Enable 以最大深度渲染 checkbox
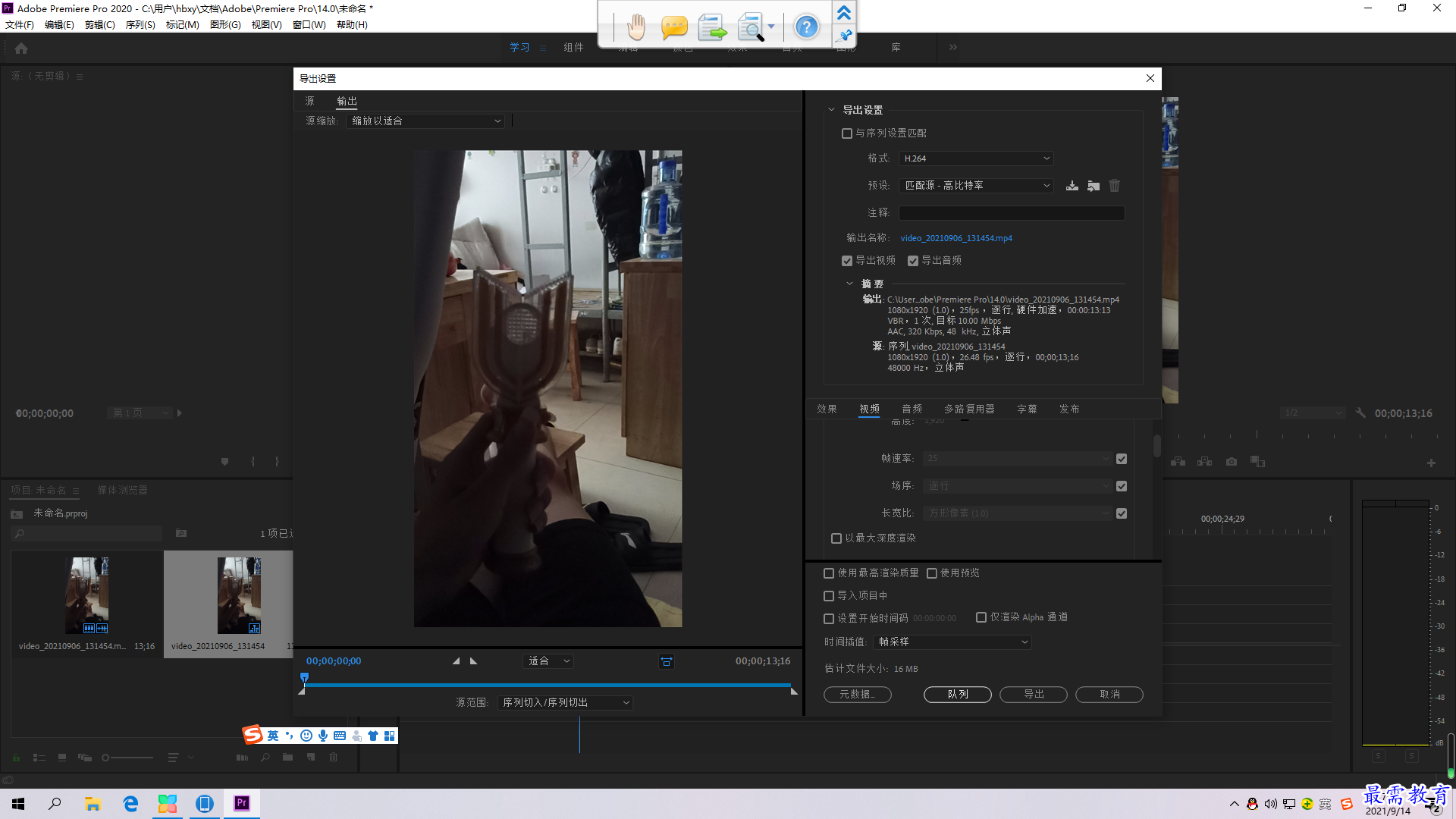This screenshot has height=819, width=1456. 836,538
